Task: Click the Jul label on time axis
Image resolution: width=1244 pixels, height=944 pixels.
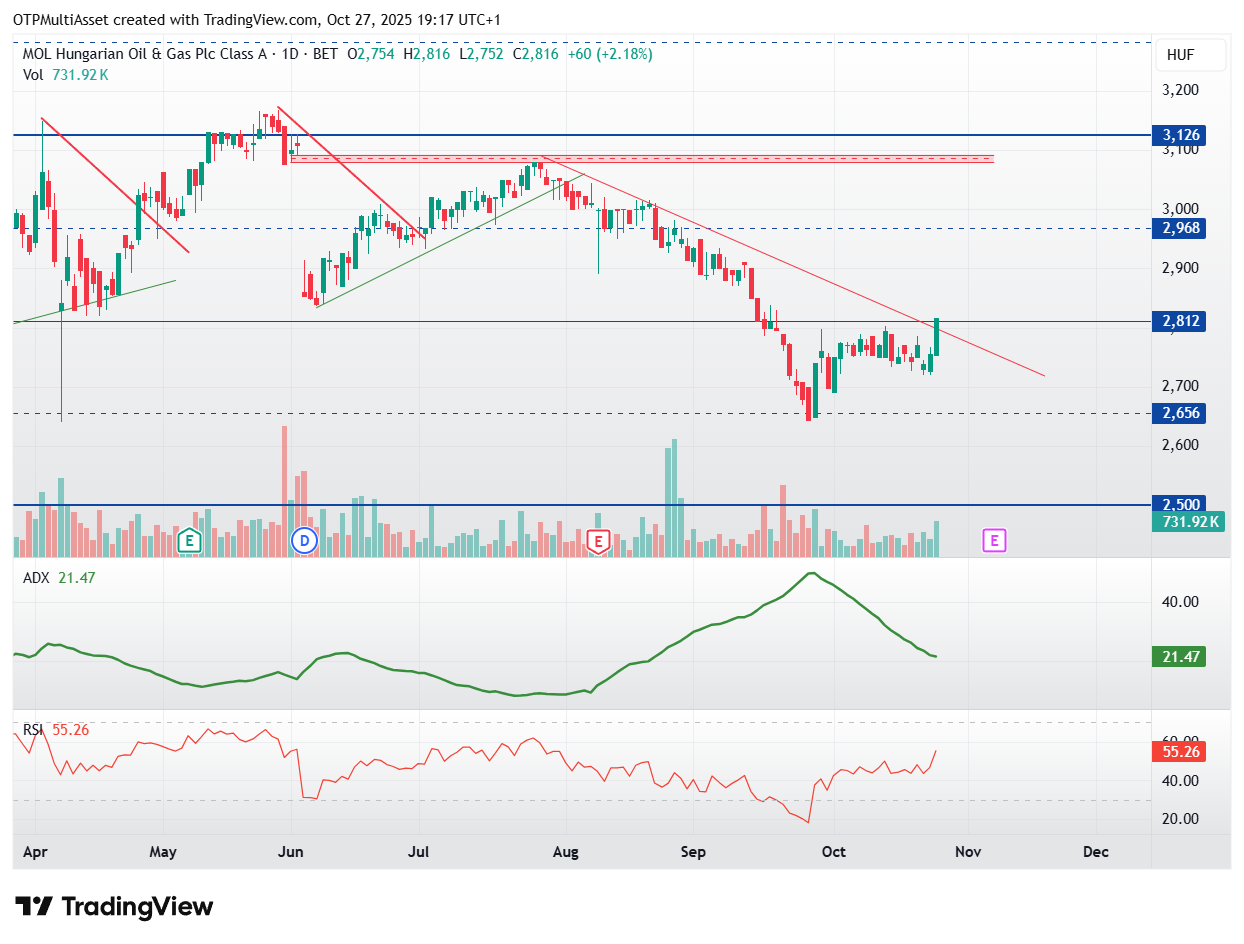Action: tap(419, 852)
